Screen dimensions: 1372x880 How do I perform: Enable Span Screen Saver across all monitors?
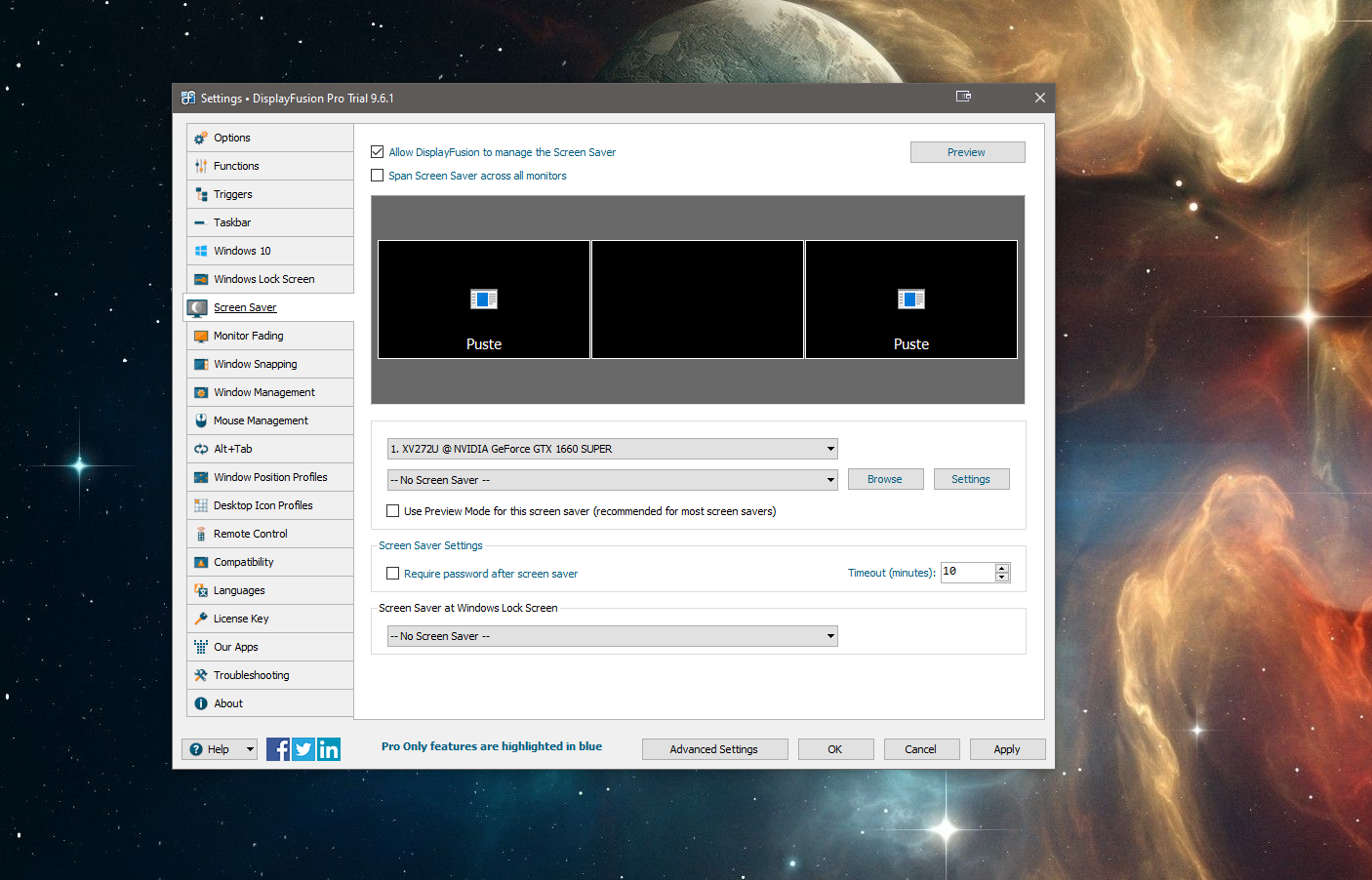[378, 176]
